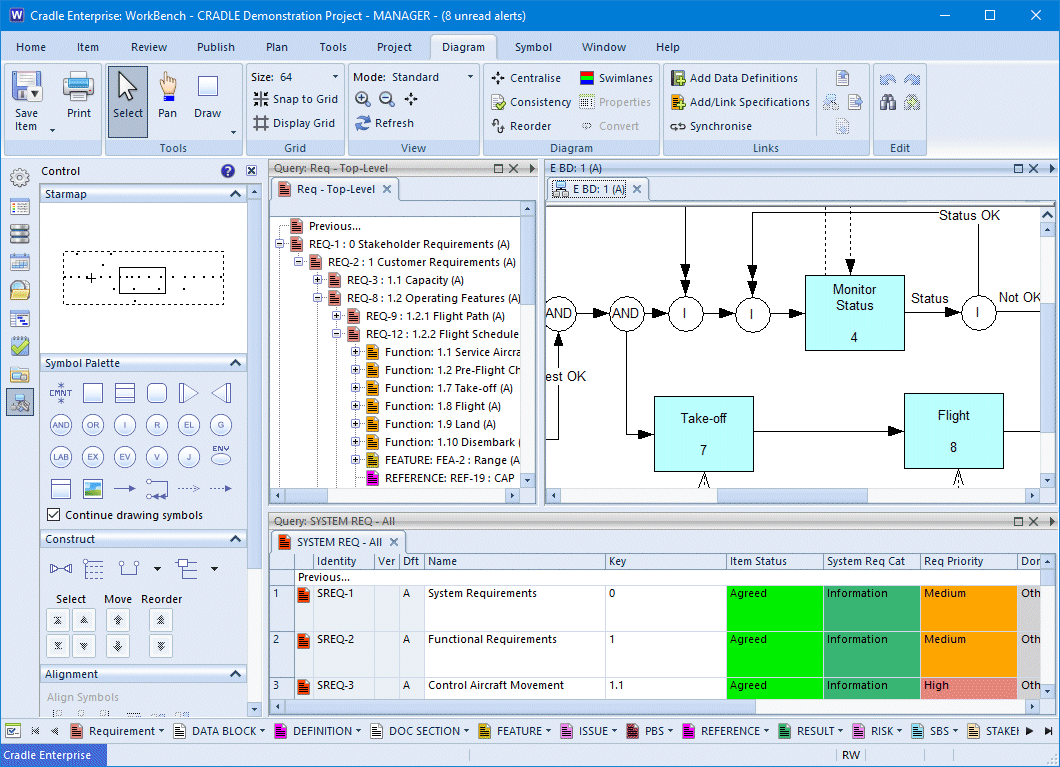1060x767 pixels.
Task: Click Add Data Definitions
Action: pos(734,78)
